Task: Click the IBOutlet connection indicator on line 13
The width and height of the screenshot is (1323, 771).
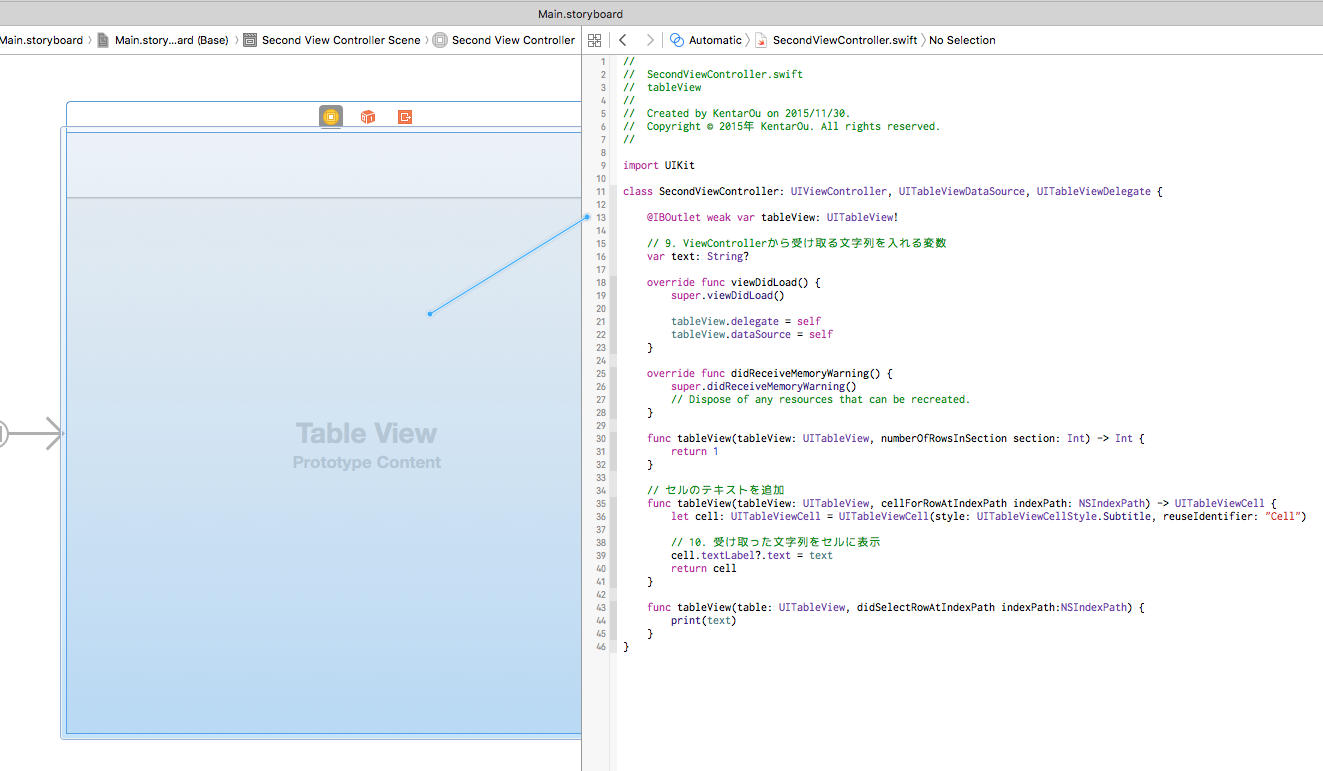Action: [x=585, y=217]
